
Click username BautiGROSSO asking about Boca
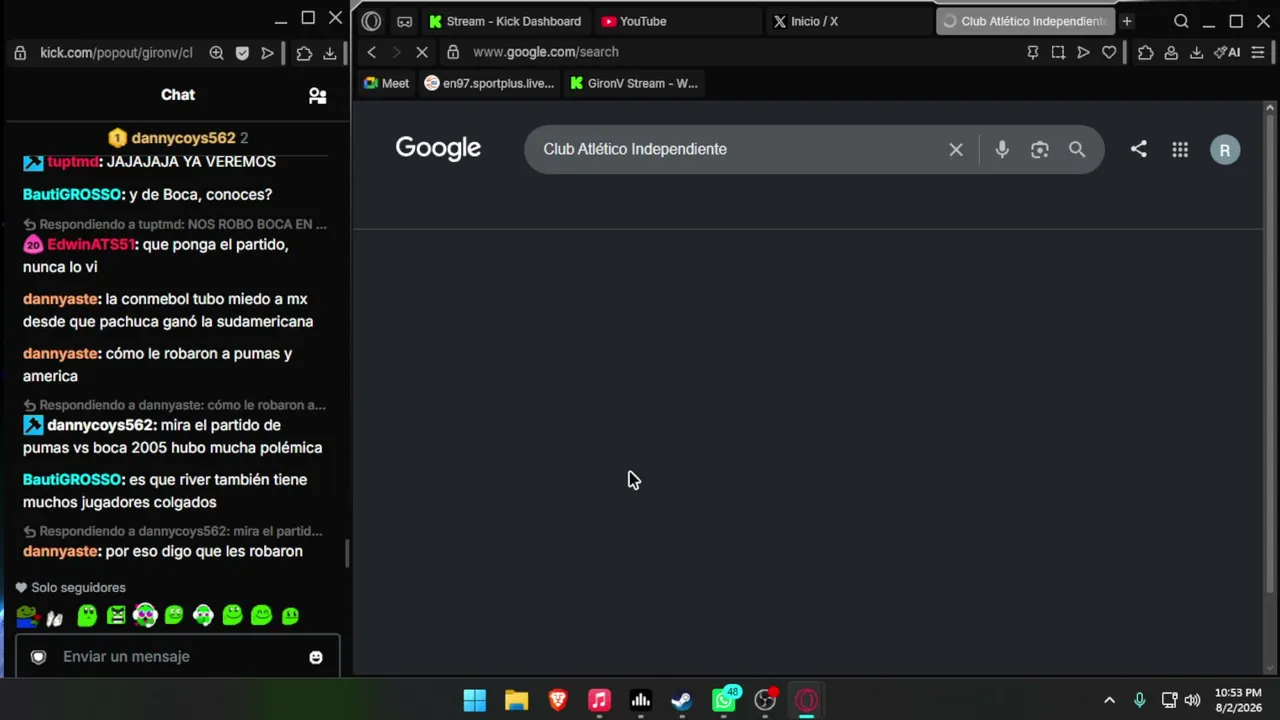[x=72, y=194]
